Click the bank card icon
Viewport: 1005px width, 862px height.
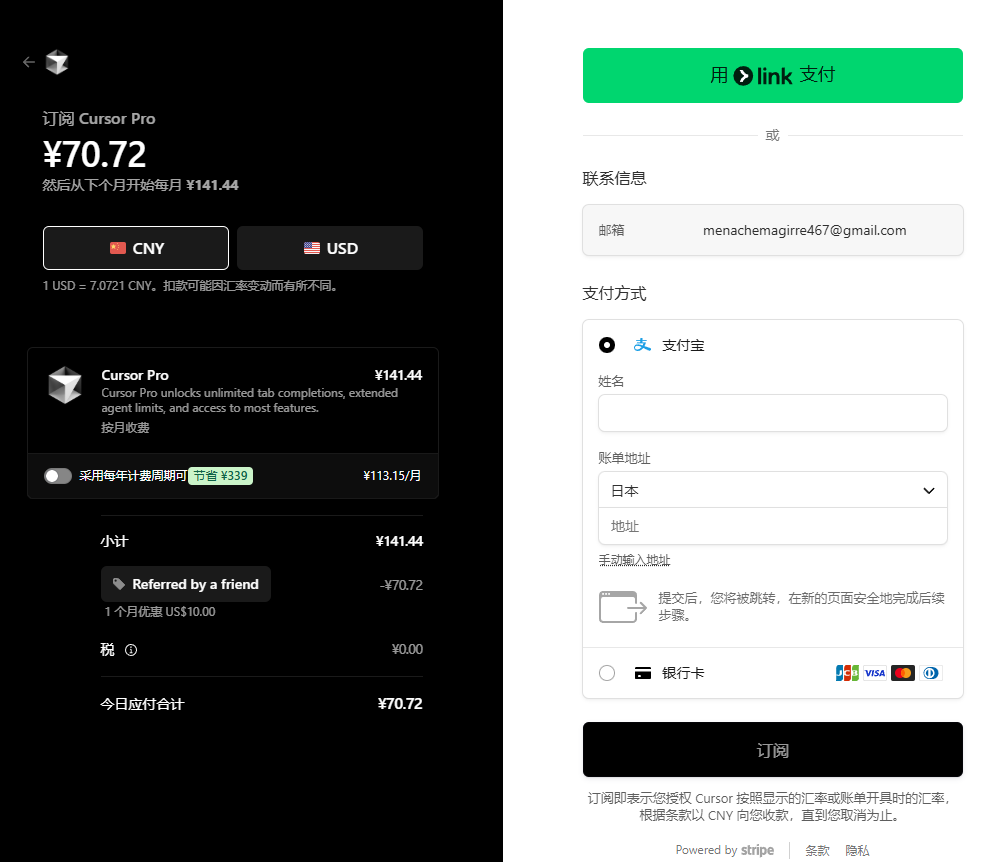point(643,673)
